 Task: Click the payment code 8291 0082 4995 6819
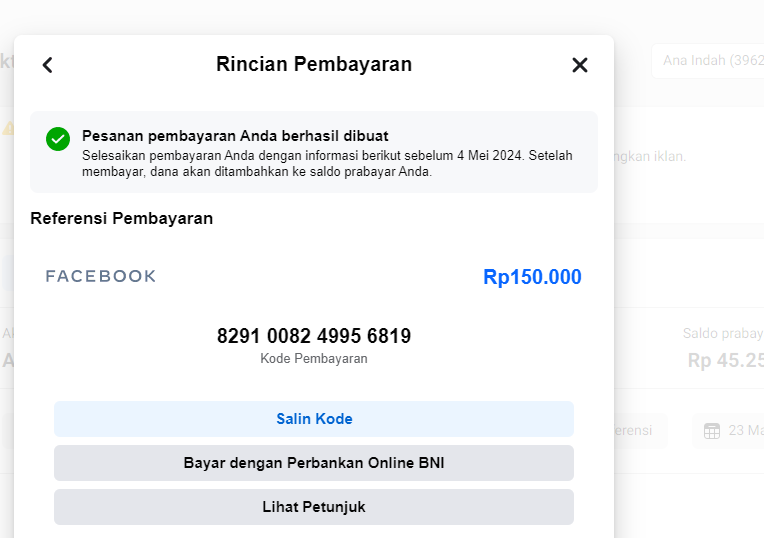(x=314, y=336)
